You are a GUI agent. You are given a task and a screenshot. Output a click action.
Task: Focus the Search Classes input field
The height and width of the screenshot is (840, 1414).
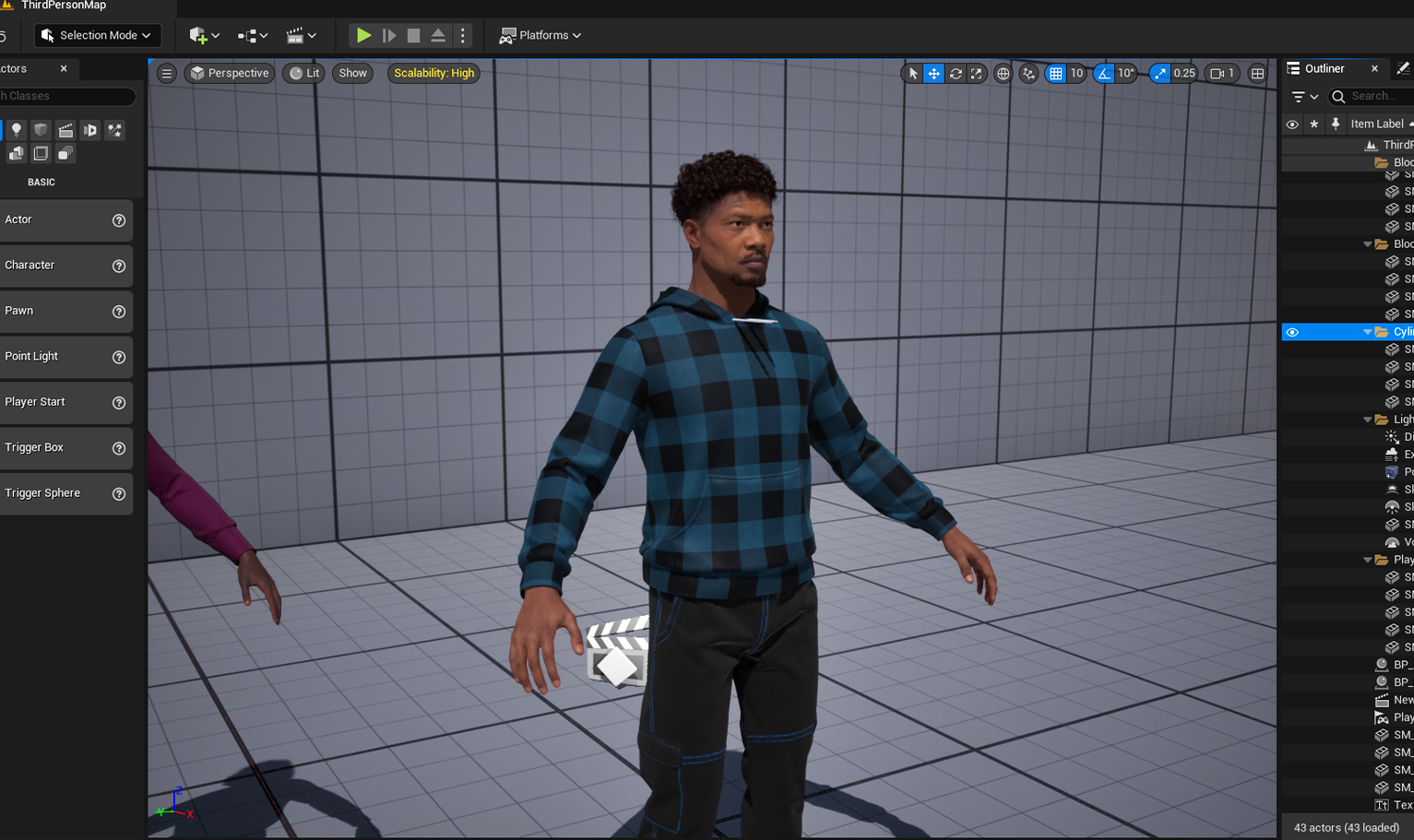(66, 96)
